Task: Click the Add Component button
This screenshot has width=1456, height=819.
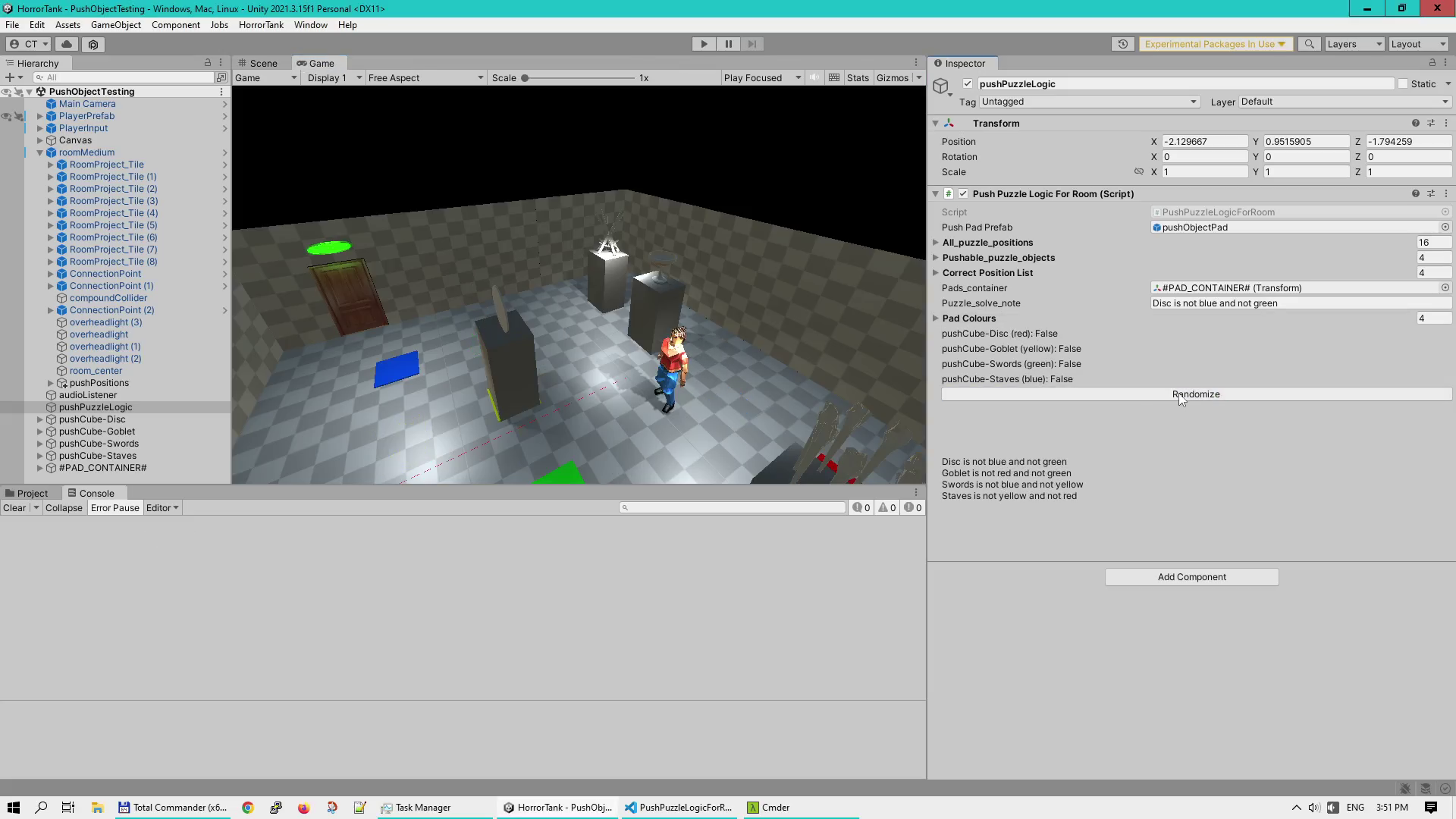Action: [x=1191, y=577]
